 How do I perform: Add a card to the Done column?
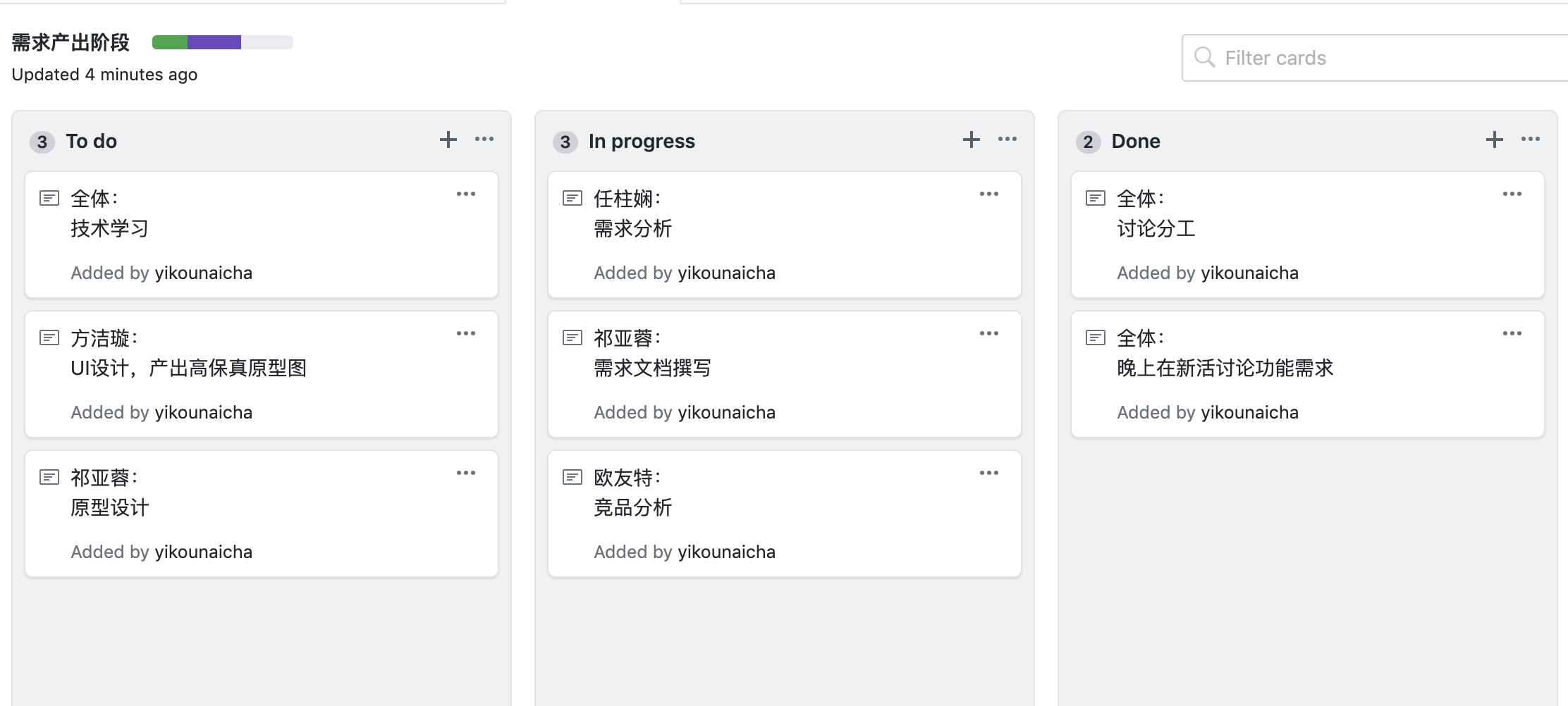(1495, 140)
